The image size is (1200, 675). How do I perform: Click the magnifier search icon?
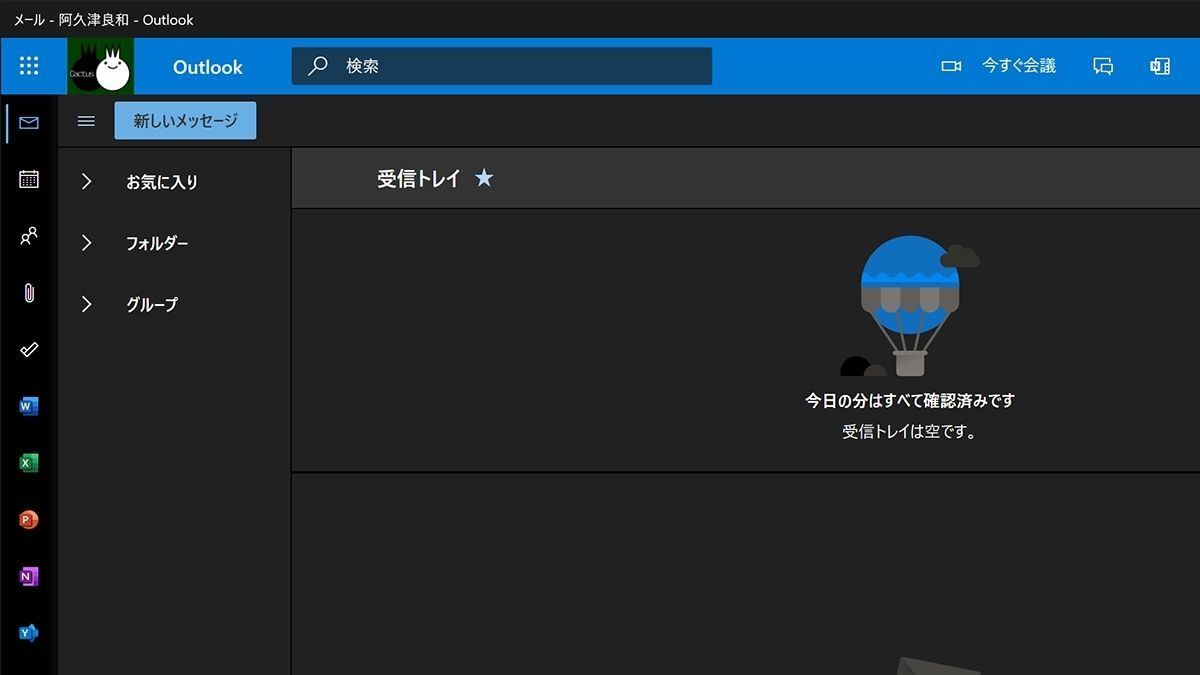(318, 66)
